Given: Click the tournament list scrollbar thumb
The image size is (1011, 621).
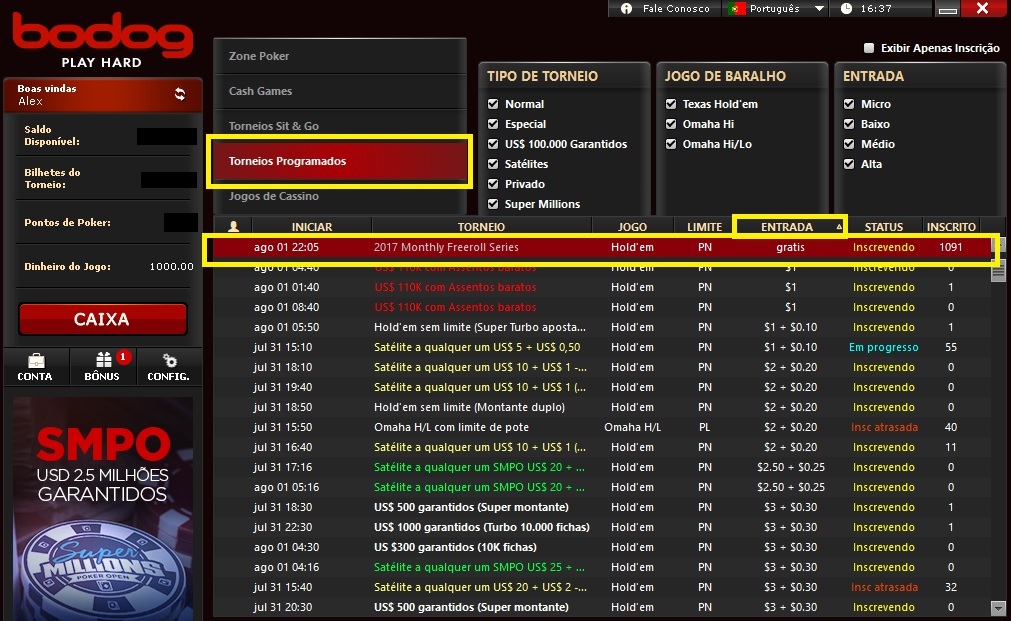Looking at the screenshot, I should 998,271.
